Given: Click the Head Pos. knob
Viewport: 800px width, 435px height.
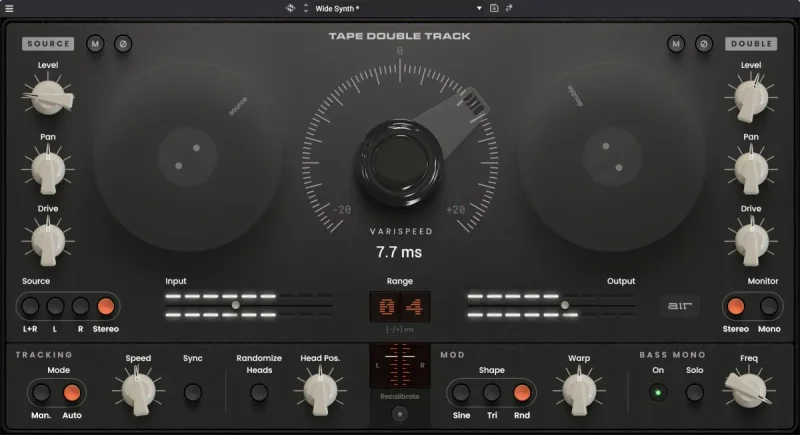Looking at the screenshot, I should pyautogui.click(x=320, y=391).
